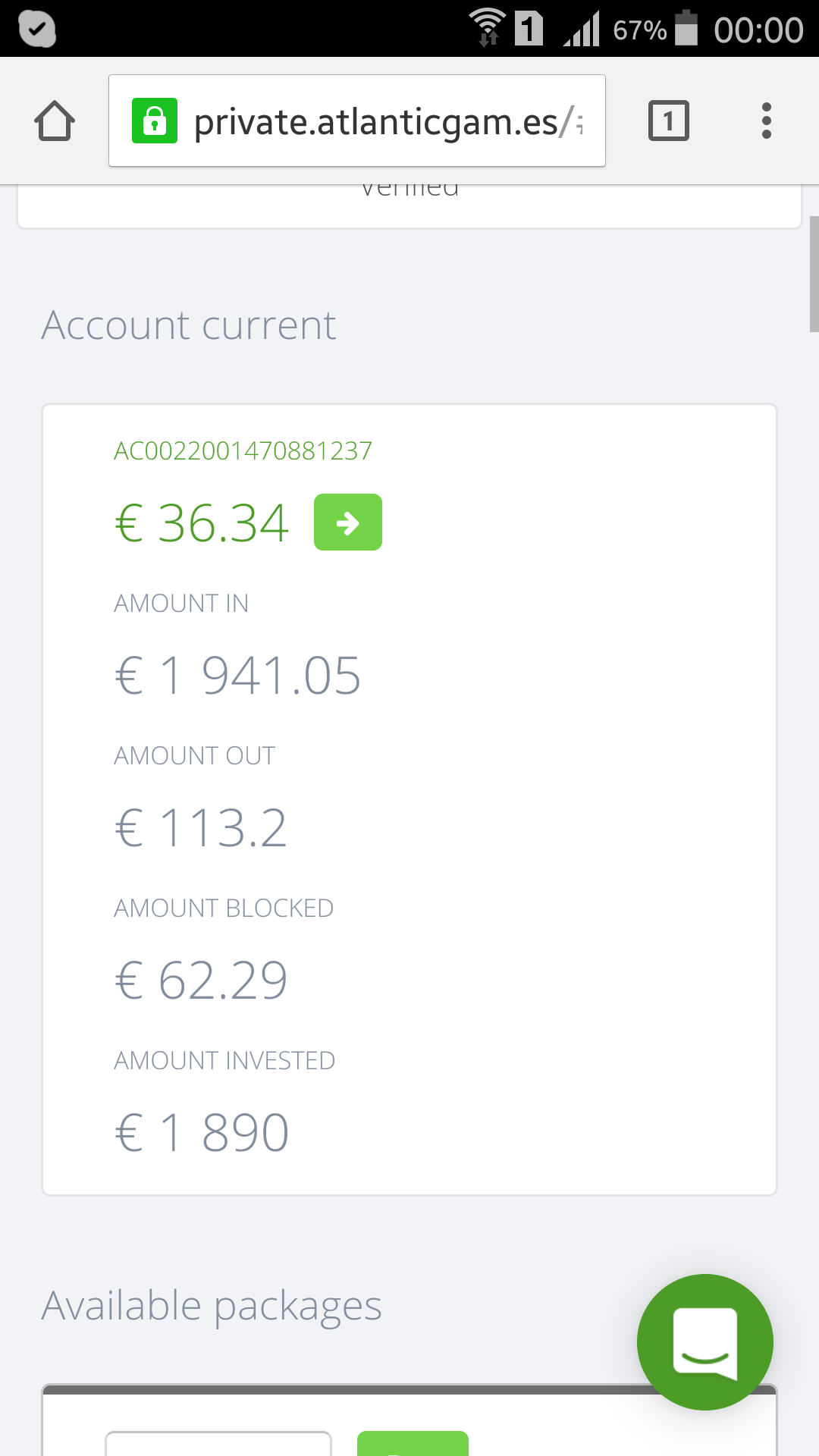819x1456 pixels.
Task: Tap the Wi-Fi status icon
Action: [x=487, y=27]
